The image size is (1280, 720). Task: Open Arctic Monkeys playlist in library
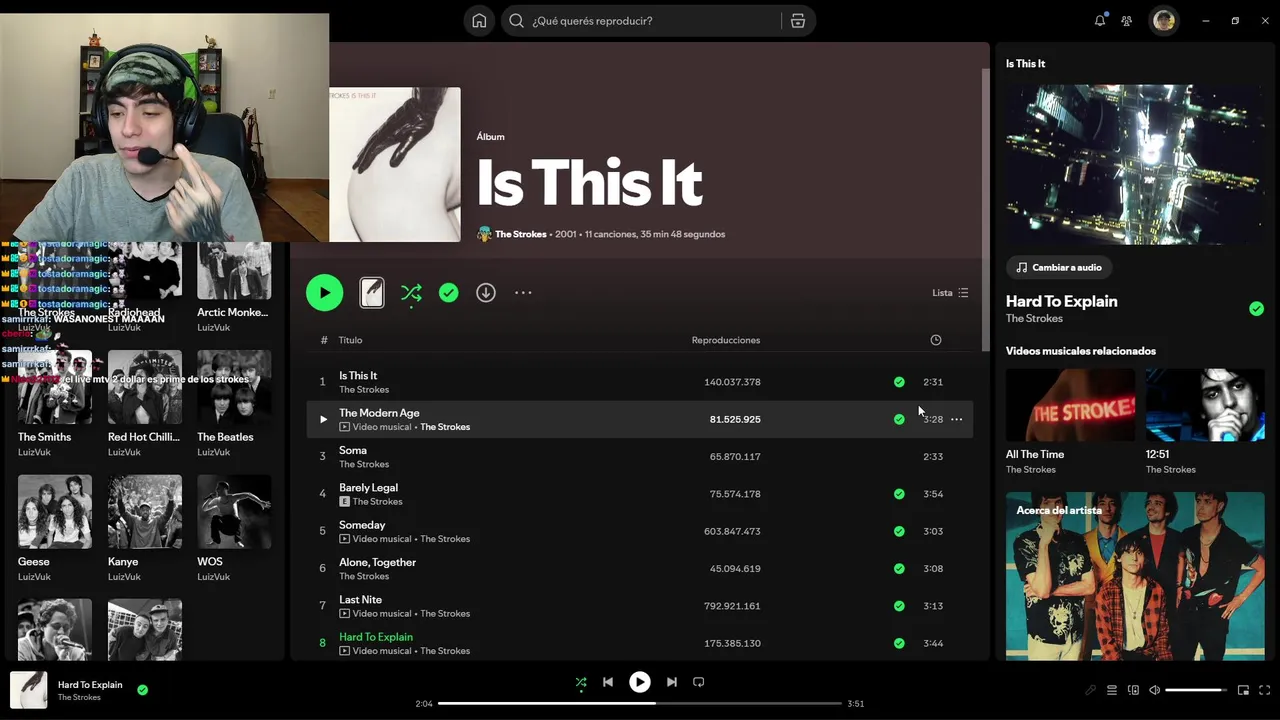tap(234, 287)
